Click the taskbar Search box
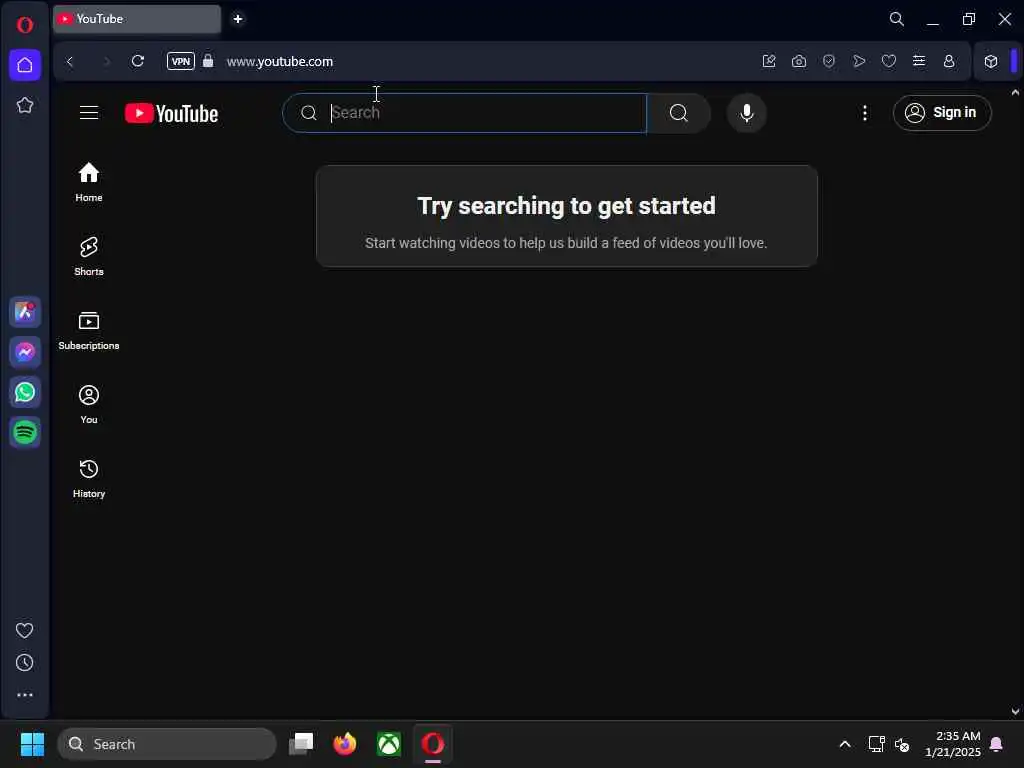Screen dimensions: 1024x768 click(167, 744)
